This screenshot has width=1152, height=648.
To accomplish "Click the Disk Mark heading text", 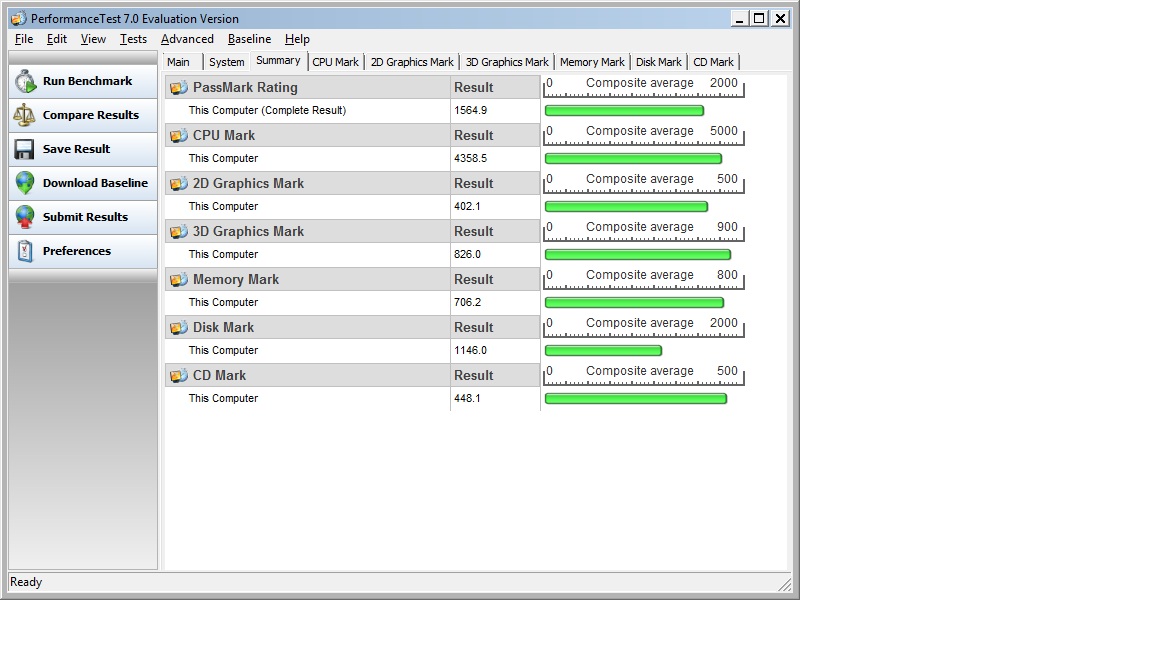I will click(223, 328).
